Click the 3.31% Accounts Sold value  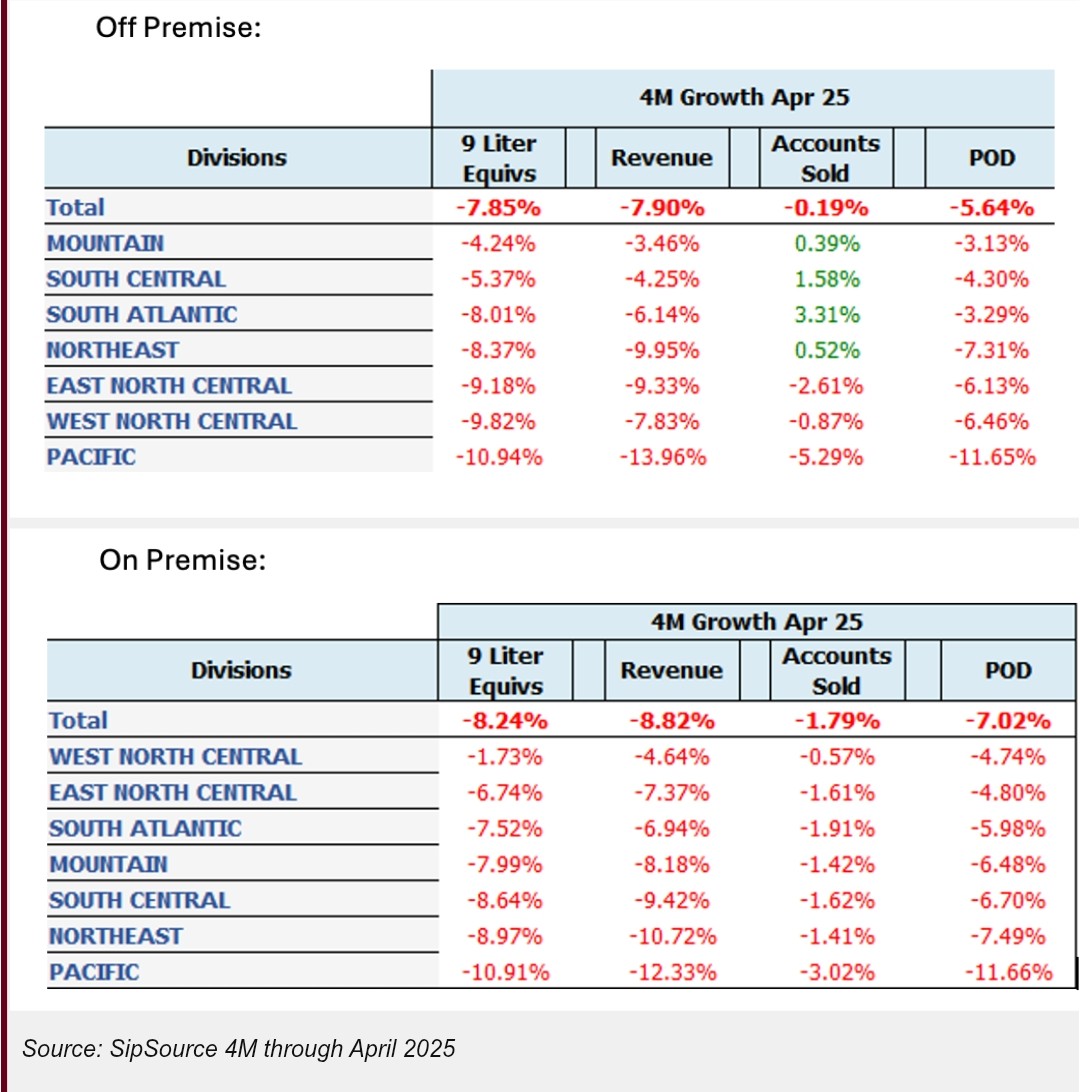(x=825, y=315)
